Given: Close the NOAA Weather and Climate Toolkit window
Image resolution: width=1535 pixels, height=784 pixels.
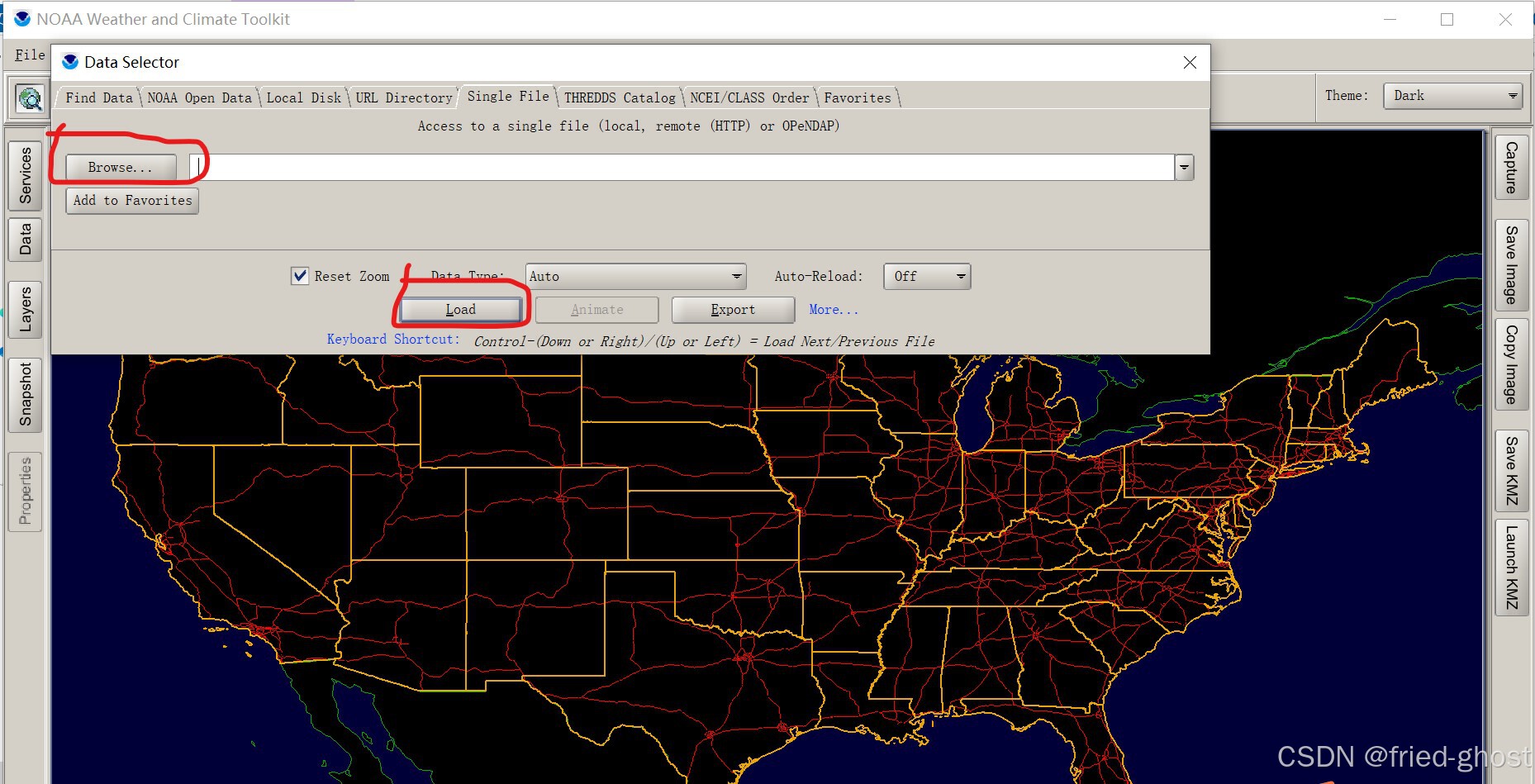Looking at the screenshot, I should tap(1505, 19).
